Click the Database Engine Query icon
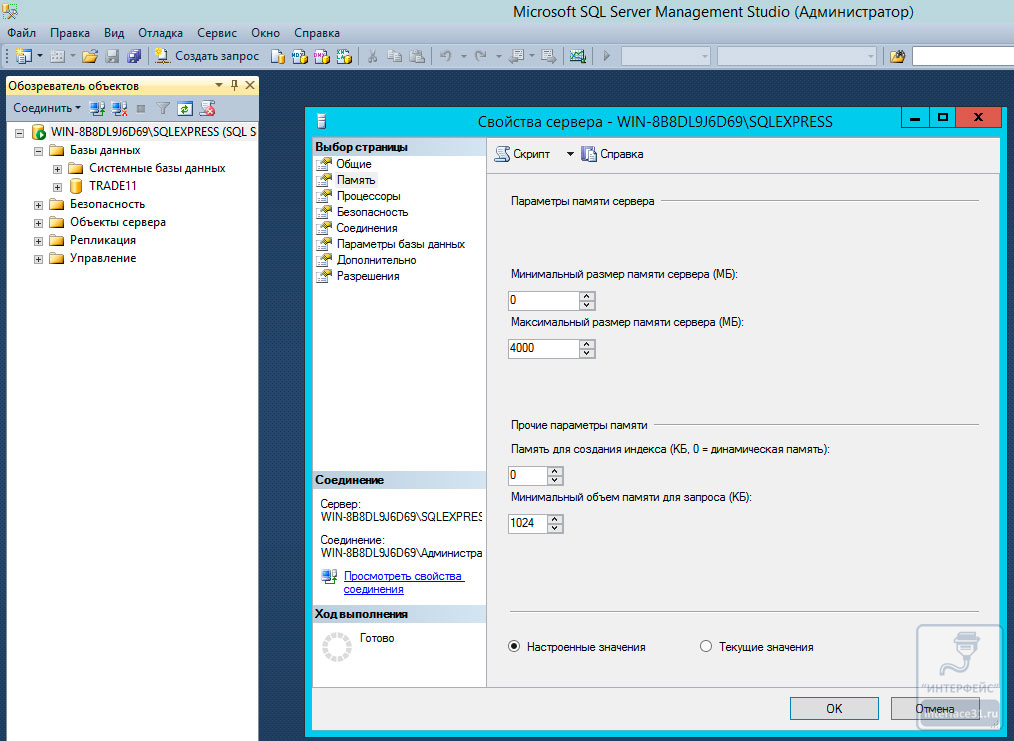 coord(277,57)
